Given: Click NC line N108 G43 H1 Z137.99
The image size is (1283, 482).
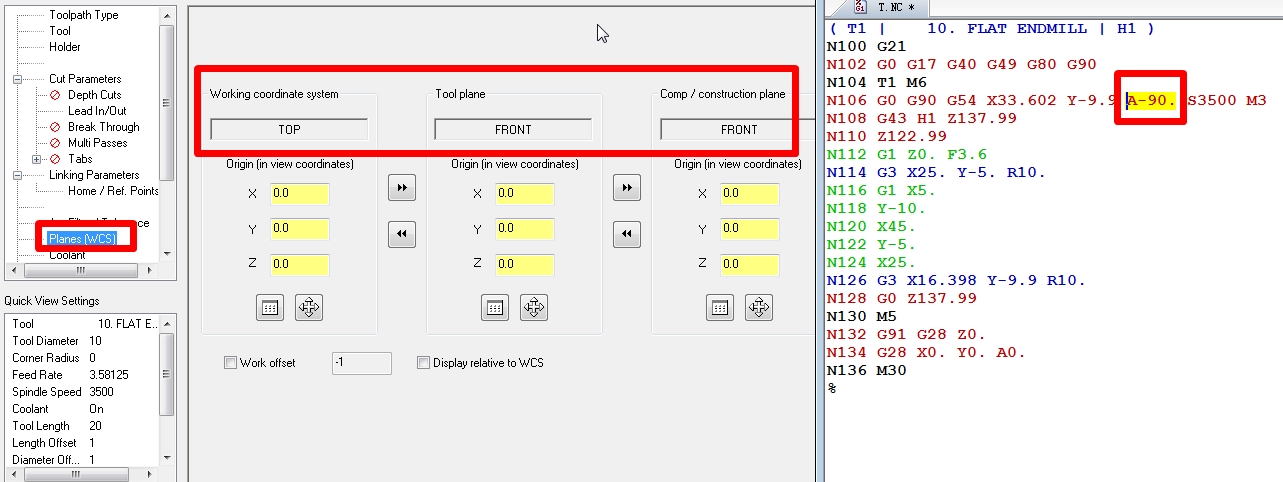Looking at the screenshot, I should 922,119.
